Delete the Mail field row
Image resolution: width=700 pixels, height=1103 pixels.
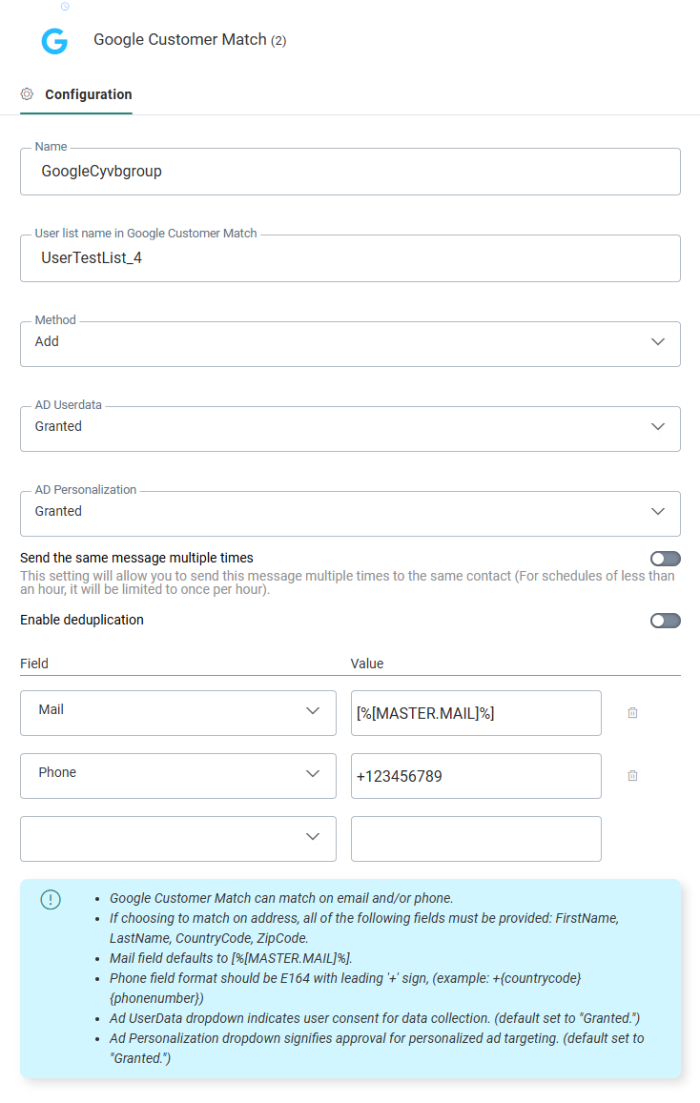[632, 713]
